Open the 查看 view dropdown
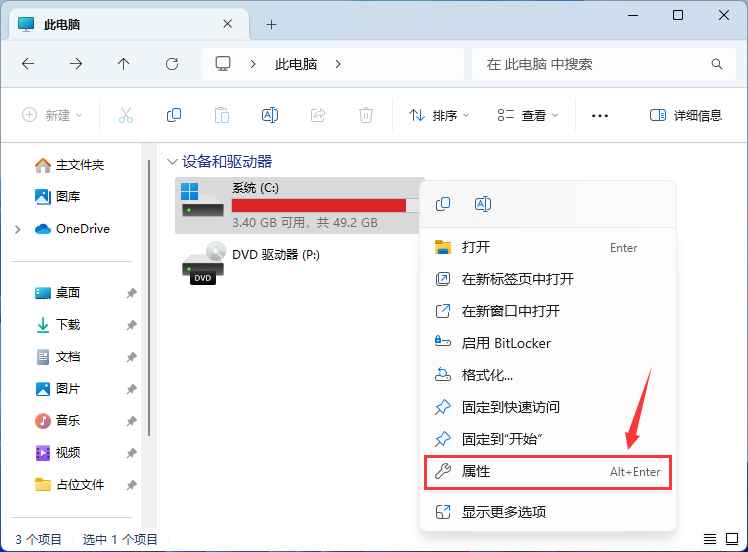 pyautogui.click(x=528, y=115)
